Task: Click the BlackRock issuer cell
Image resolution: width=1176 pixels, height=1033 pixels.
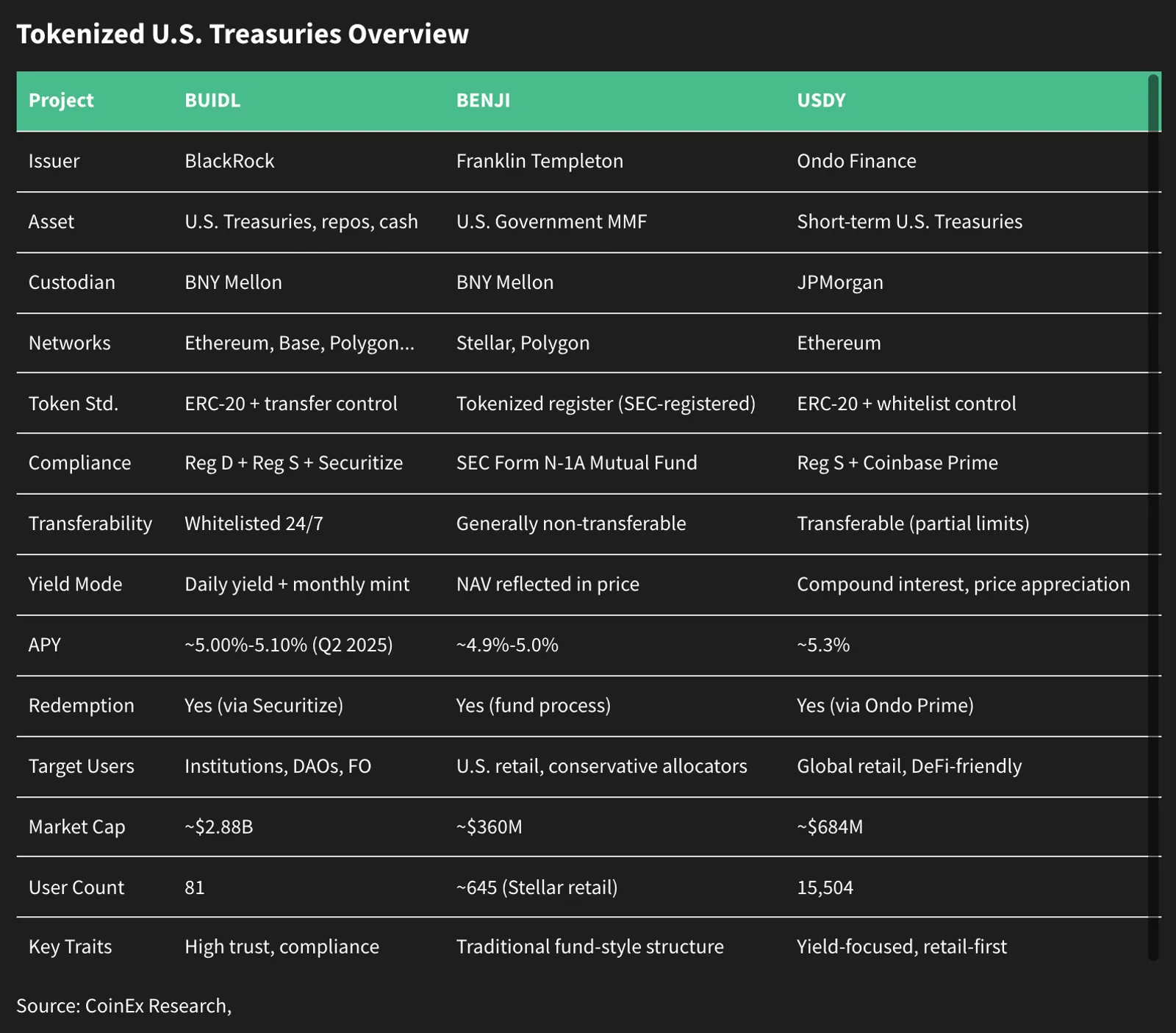Action: [x=229, y=161]
